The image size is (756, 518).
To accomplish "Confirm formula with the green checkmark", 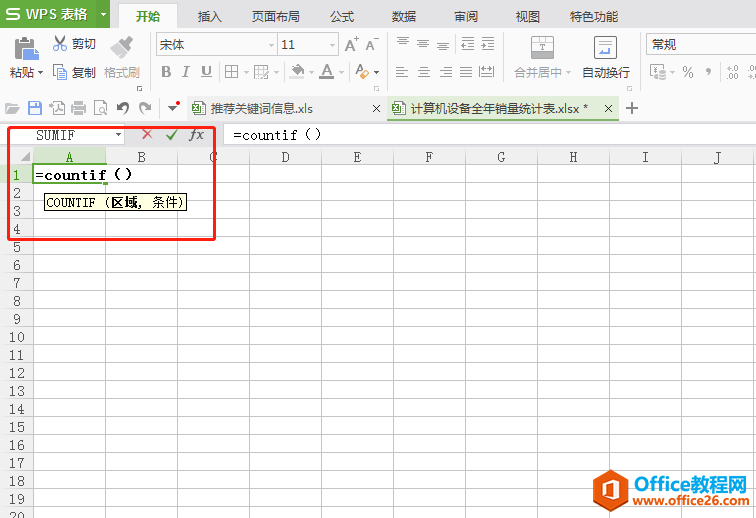I will pos(172,134).
